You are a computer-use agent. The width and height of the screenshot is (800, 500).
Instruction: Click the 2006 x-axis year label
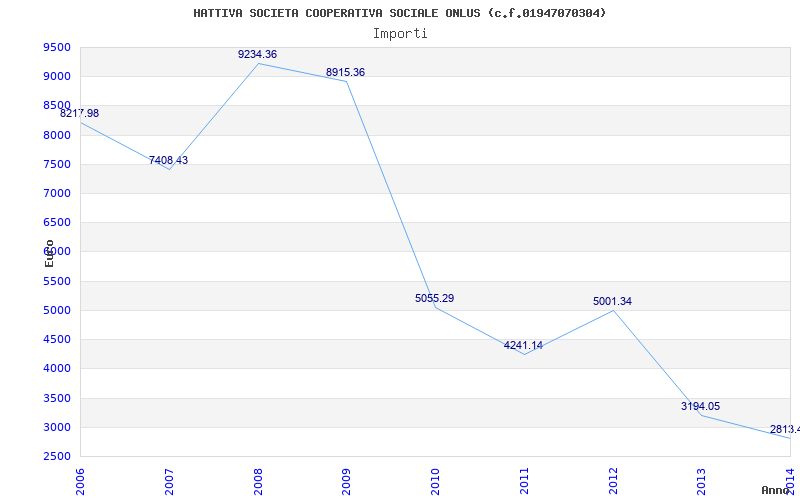(81, 482)
